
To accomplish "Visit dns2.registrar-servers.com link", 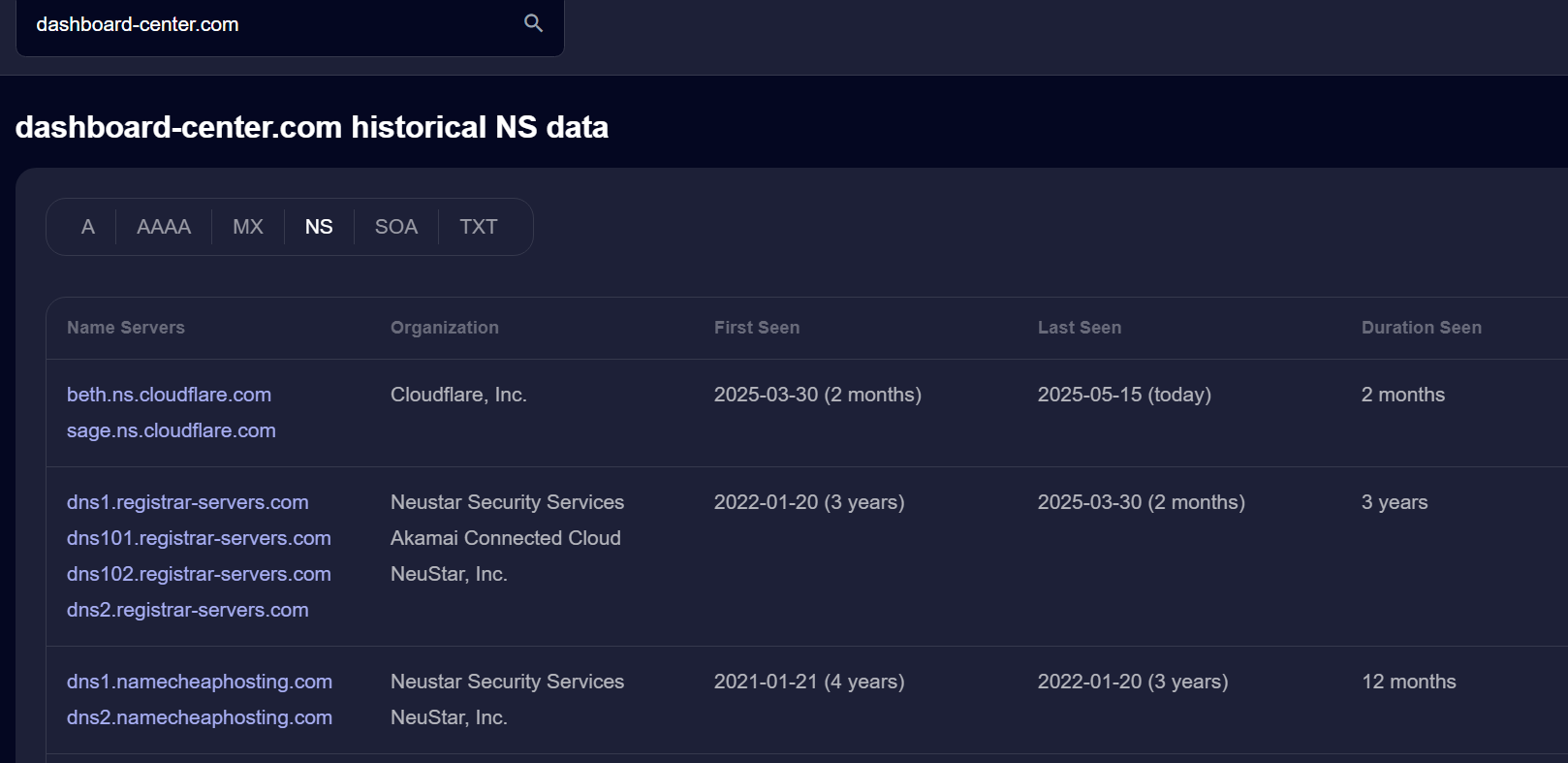I will (x=188, y=610).
